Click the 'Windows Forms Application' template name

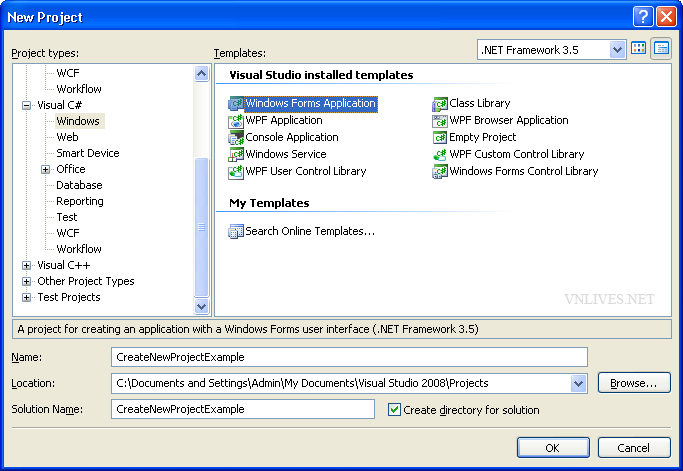pos(311,104)
